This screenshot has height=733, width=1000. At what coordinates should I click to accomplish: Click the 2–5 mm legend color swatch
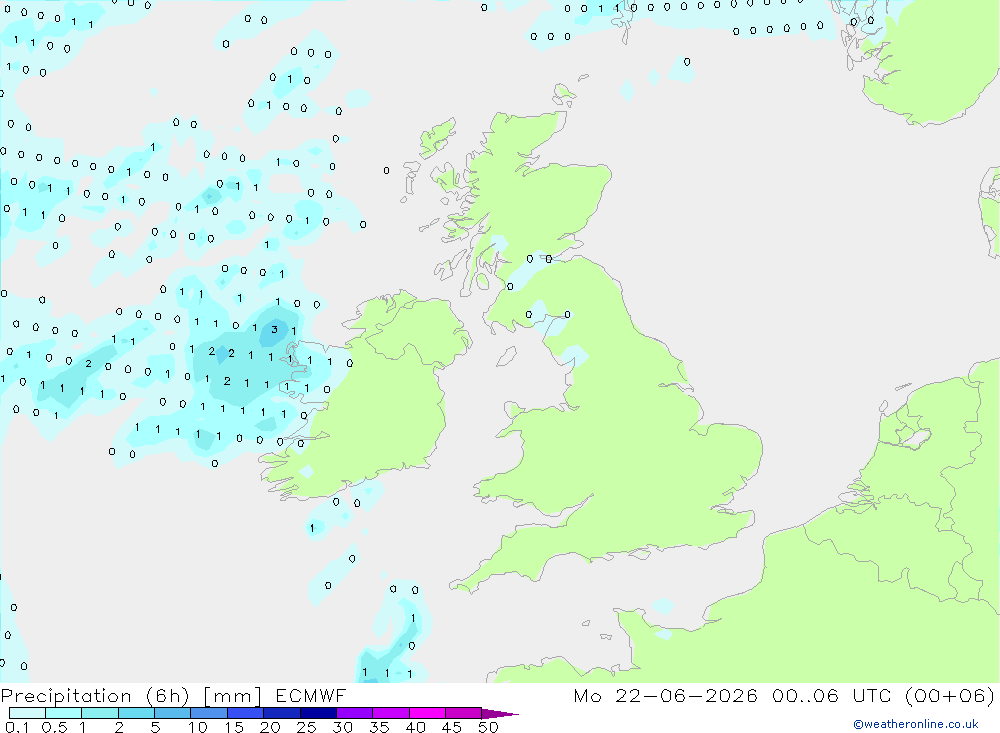136,713
